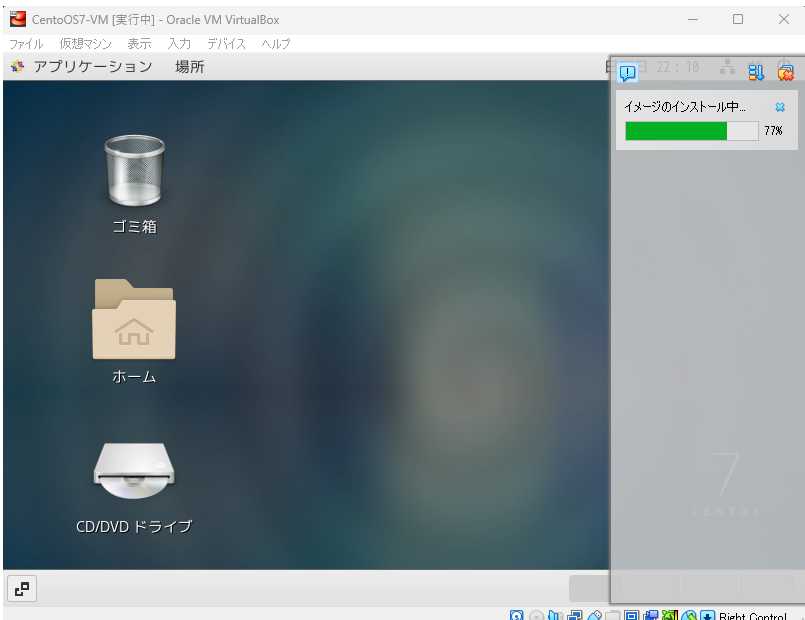Image resolution: width=805 pixels, height=620 pixels.
Task: Expand the 場所 places menu
Action: (190, 67)
